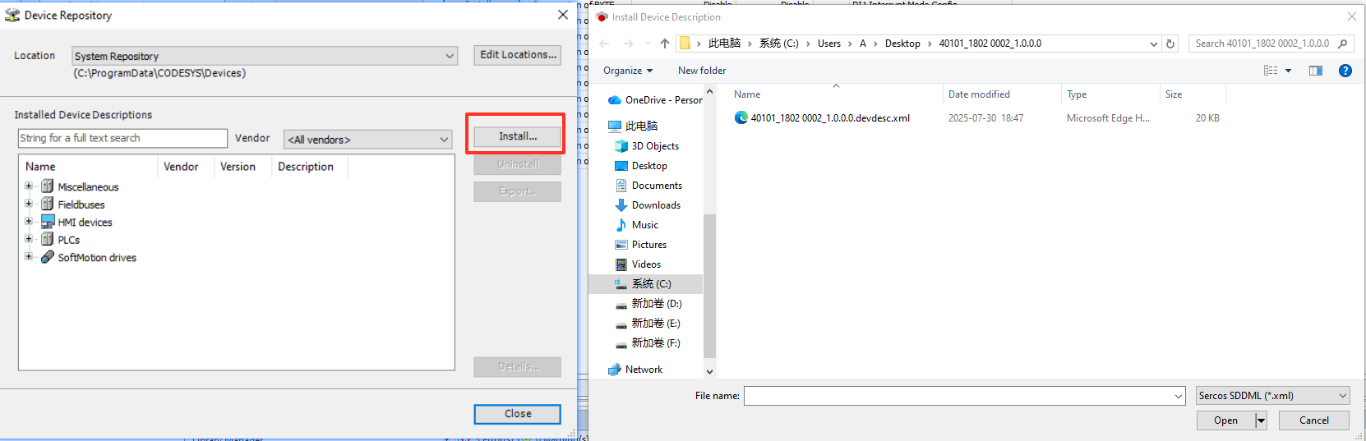
Task: Click the refresh icon in address bar
Action: click(1171, 44)
